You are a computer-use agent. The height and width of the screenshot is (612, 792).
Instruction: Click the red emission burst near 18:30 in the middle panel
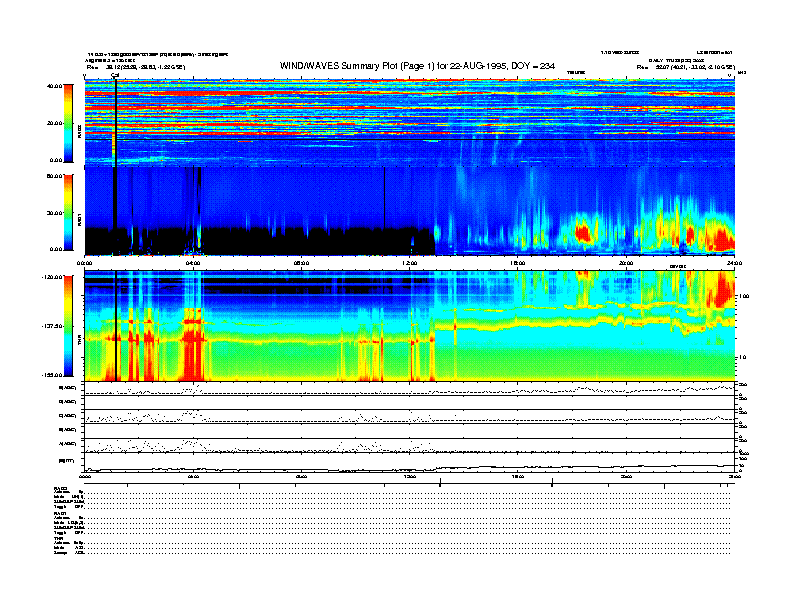coord(583,234)
